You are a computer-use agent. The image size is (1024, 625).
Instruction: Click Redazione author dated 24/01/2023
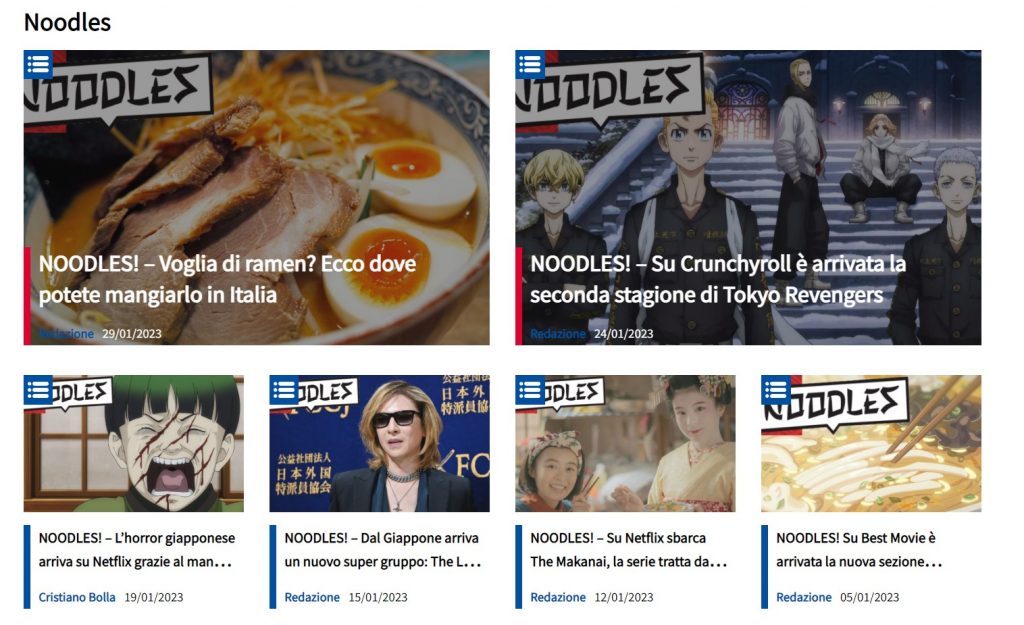[x=558, y=334]
